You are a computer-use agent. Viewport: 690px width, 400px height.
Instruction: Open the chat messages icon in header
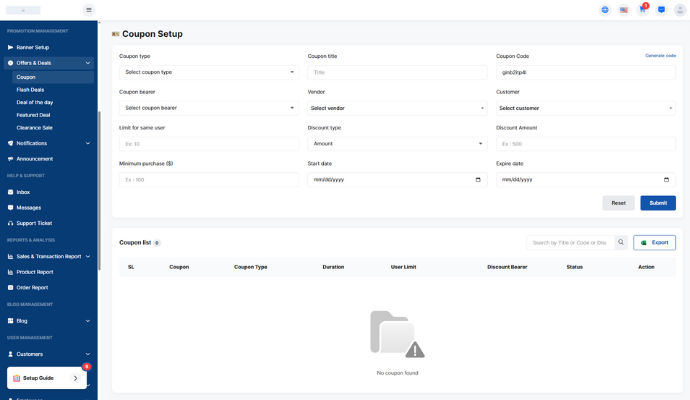point(661,10)
